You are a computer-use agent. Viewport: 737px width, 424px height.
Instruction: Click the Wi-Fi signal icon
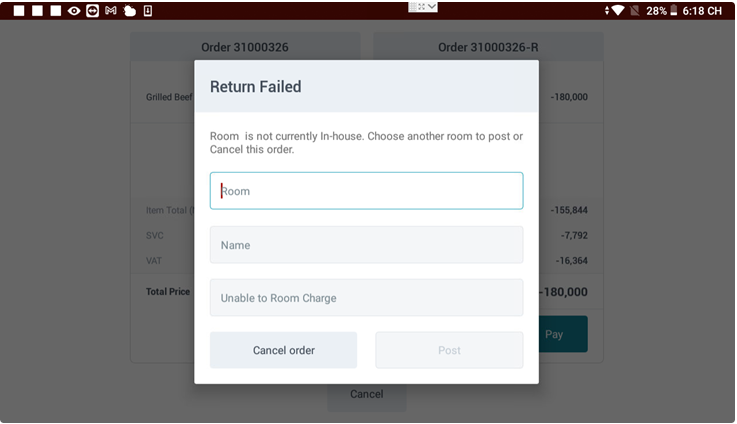(x=616, y=11)
